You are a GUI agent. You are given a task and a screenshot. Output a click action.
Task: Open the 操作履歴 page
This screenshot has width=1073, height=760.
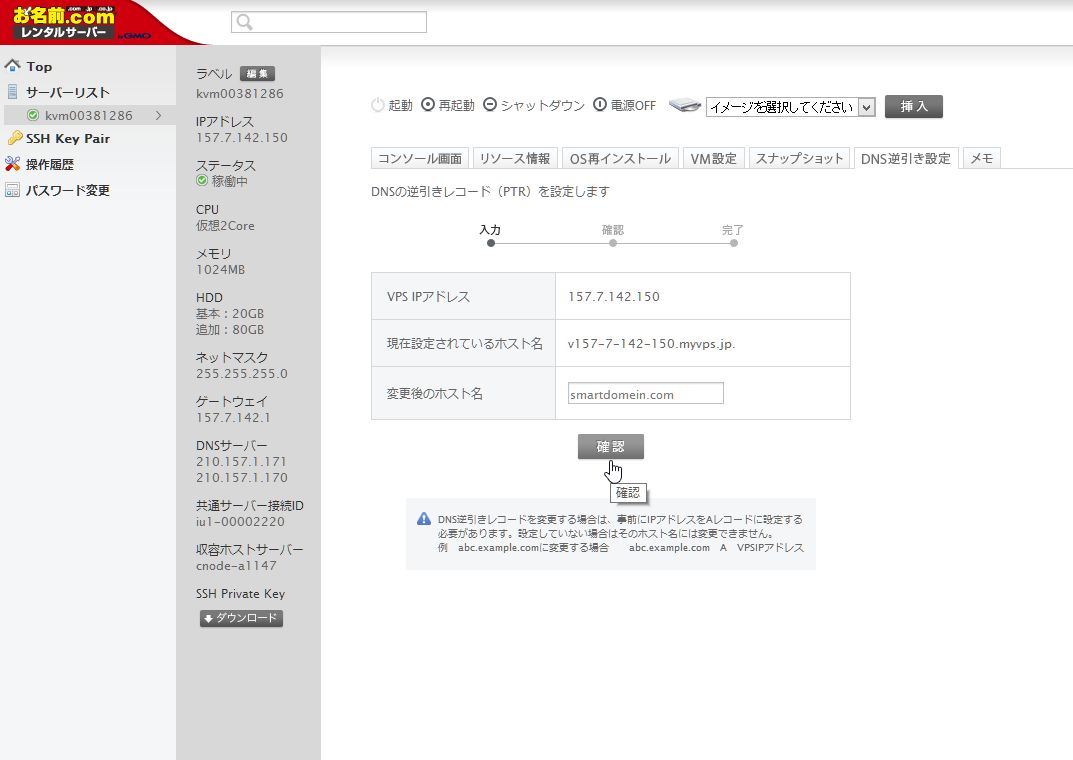[49, 164]
